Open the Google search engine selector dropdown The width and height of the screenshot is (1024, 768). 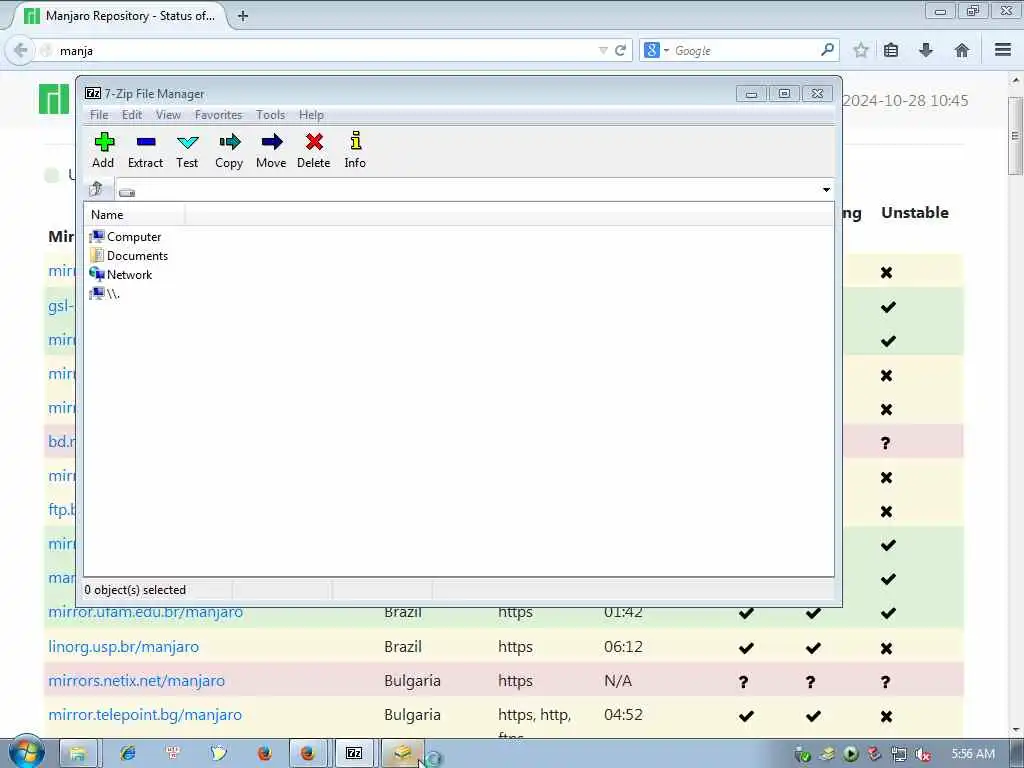(656, 50)
